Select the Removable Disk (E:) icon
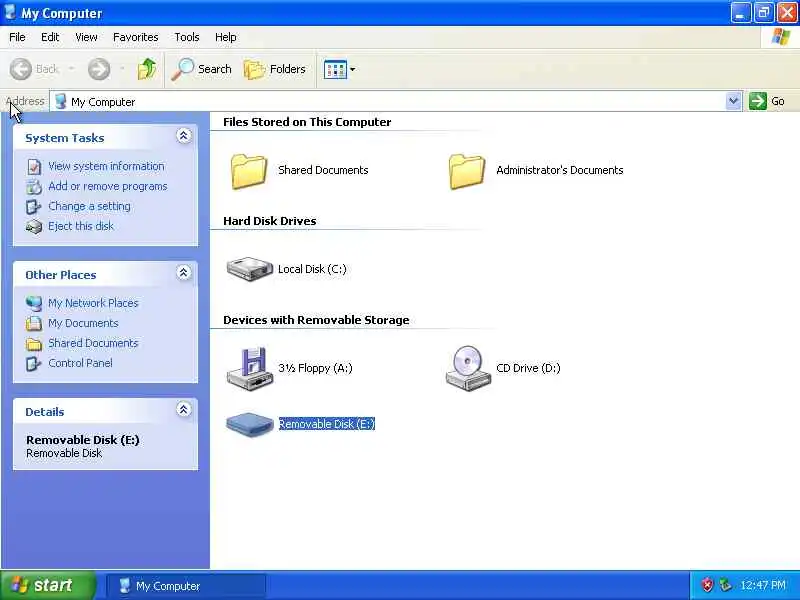 point(249,424)
